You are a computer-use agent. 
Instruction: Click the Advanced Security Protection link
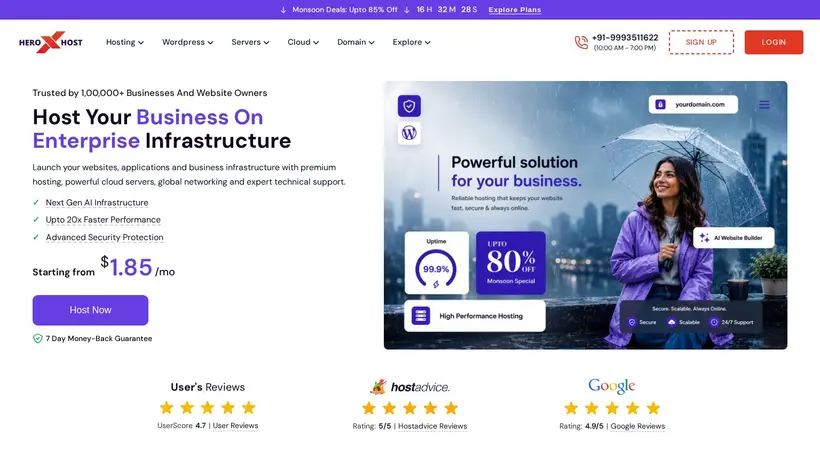[105, 237]
